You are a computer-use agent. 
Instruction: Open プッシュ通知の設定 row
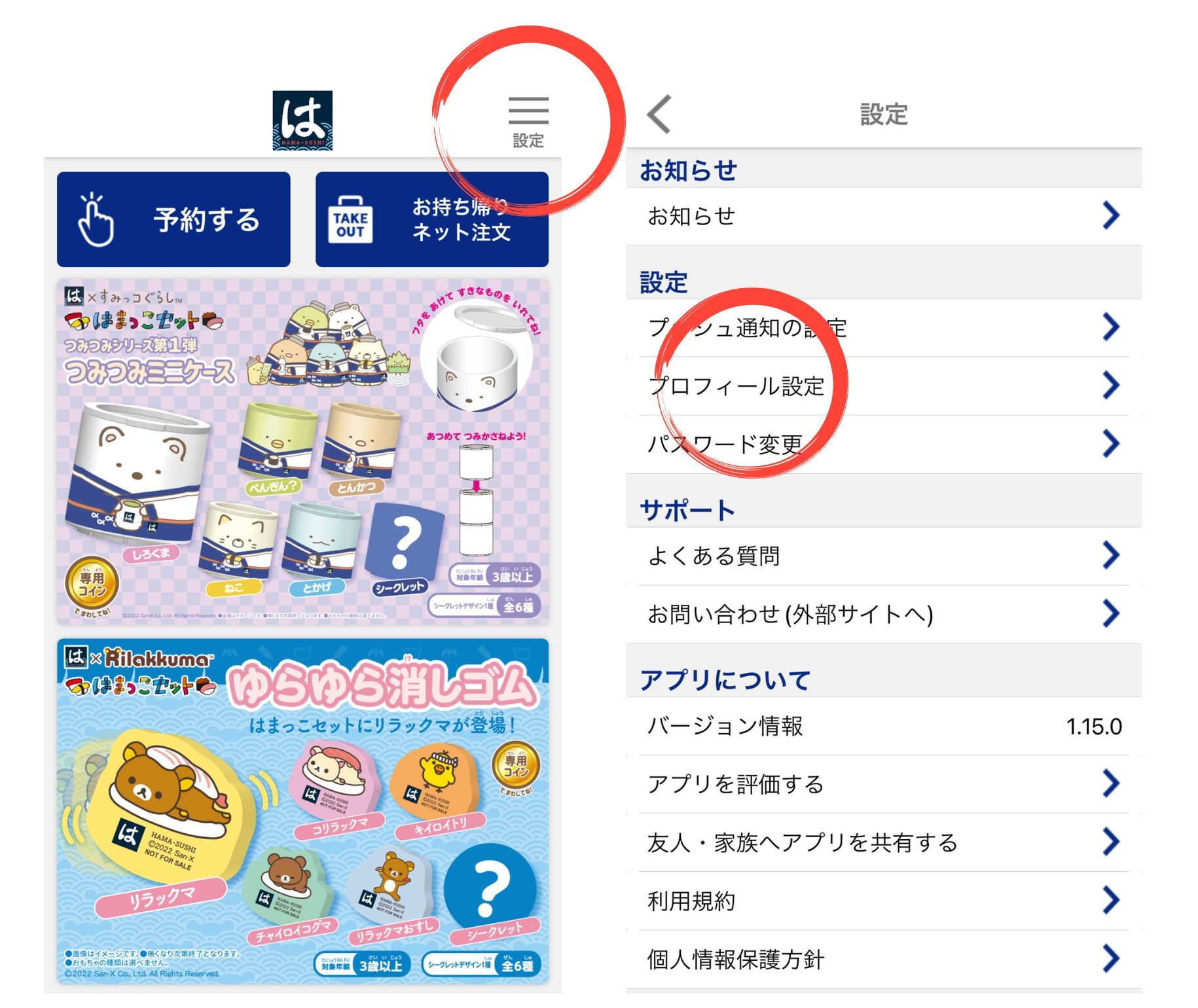click(884, 328)
